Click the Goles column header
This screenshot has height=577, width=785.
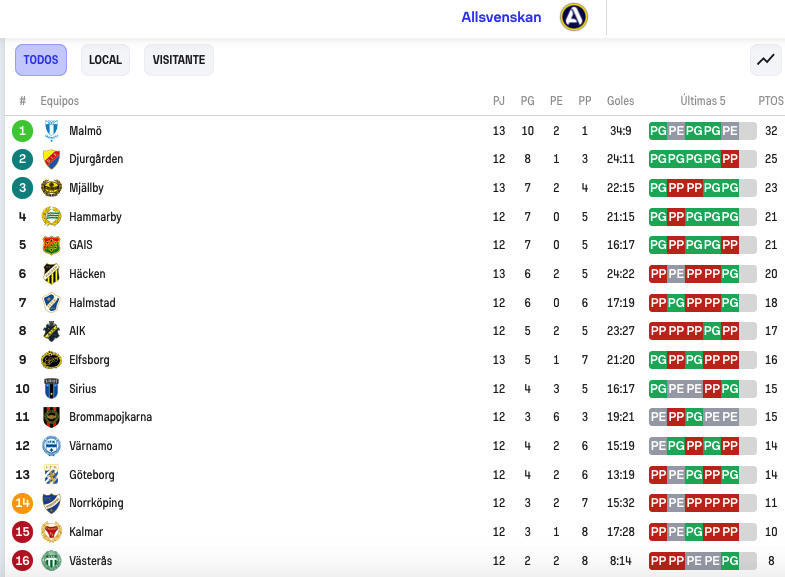coord(620,101)
